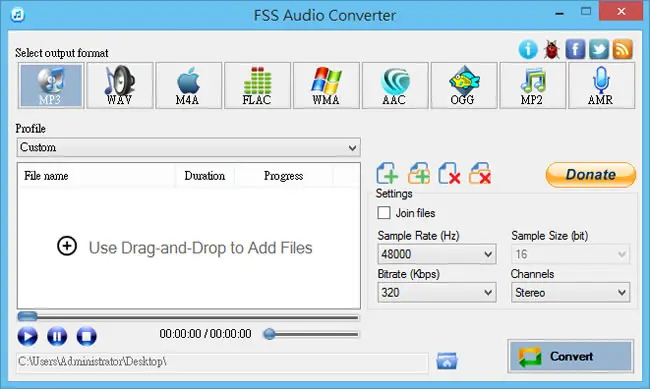The width and height of the screenshot is (650, 389).
Task: Open the Bitrate 320 dropdown
Action: (x=437, y=292)
